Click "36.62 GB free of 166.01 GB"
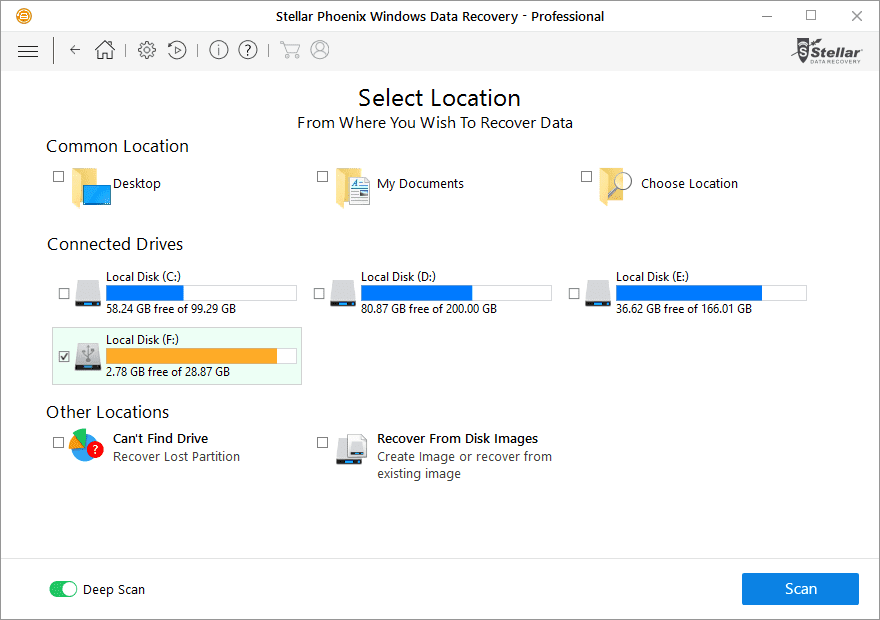Image resolution: width=880 pixels, height=620 pixels. (x=684, y=309)
